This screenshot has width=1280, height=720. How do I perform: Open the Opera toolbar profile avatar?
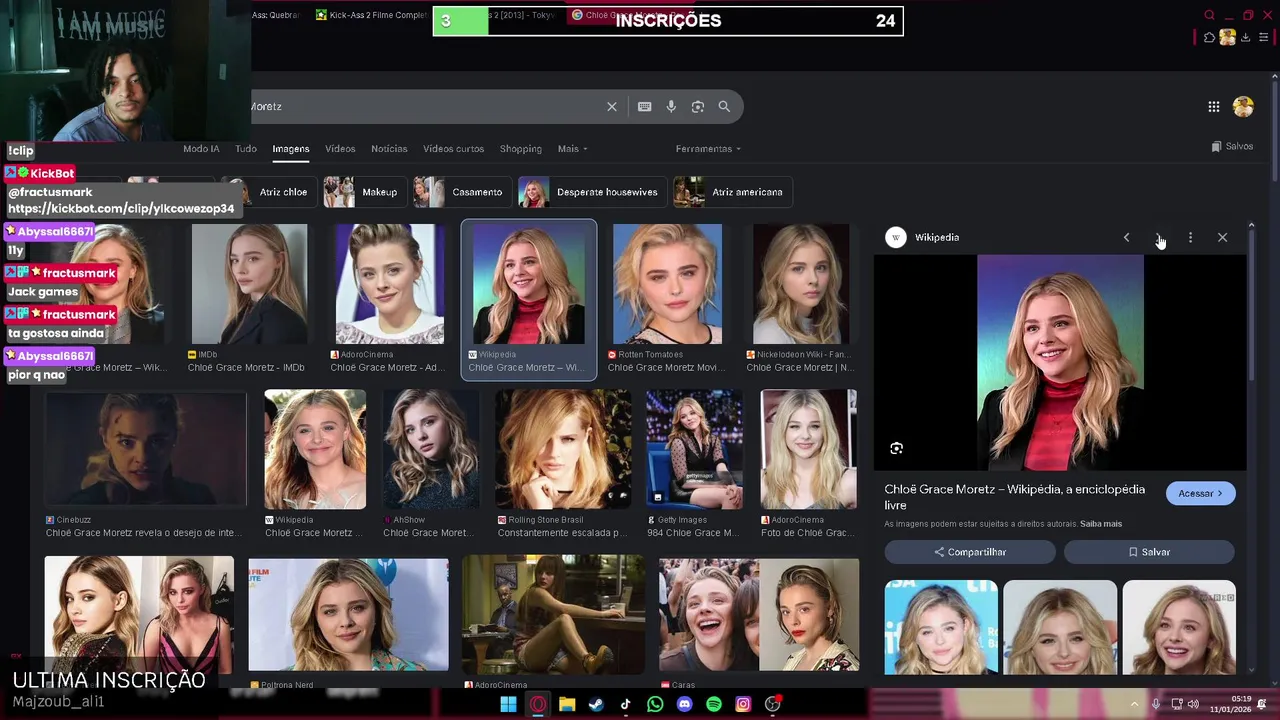coord(1227,37)
